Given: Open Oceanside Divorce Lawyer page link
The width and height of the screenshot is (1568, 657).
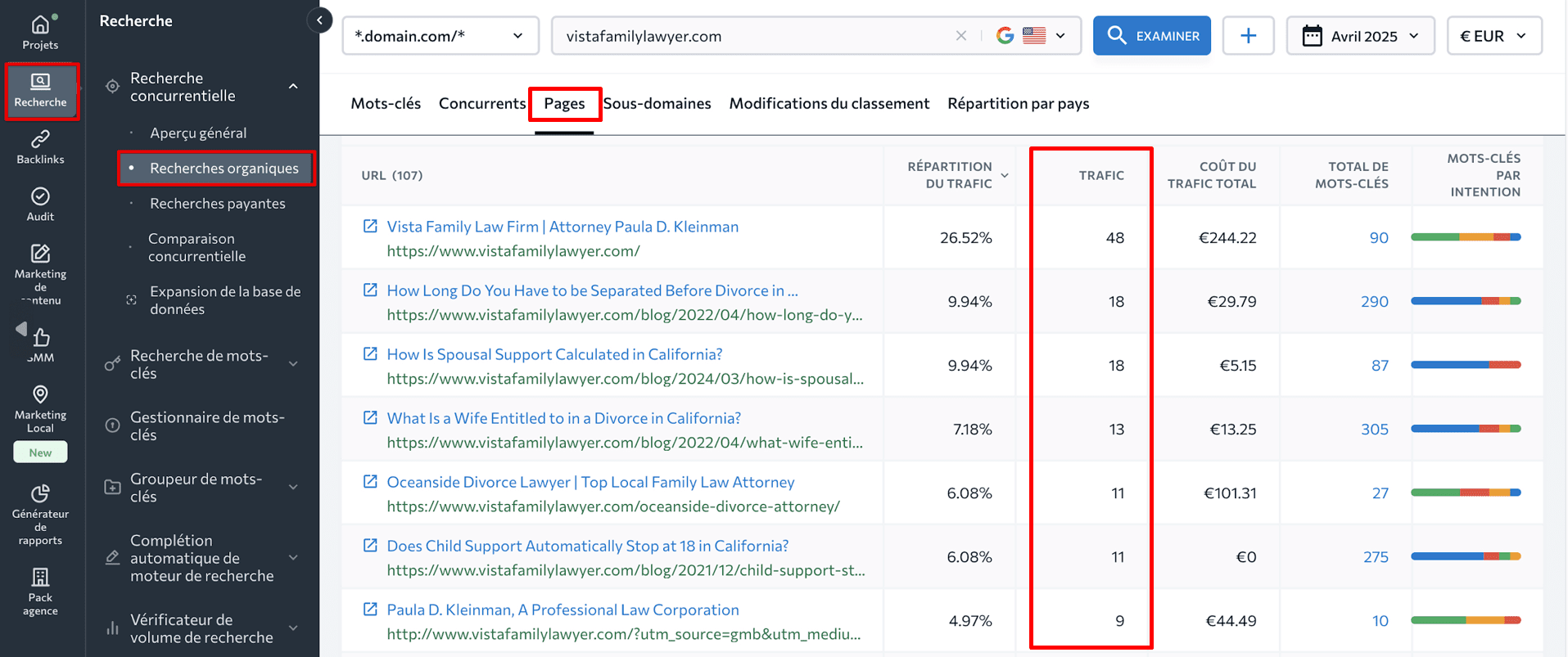Looking at the screenshot, I should (590, 482).
